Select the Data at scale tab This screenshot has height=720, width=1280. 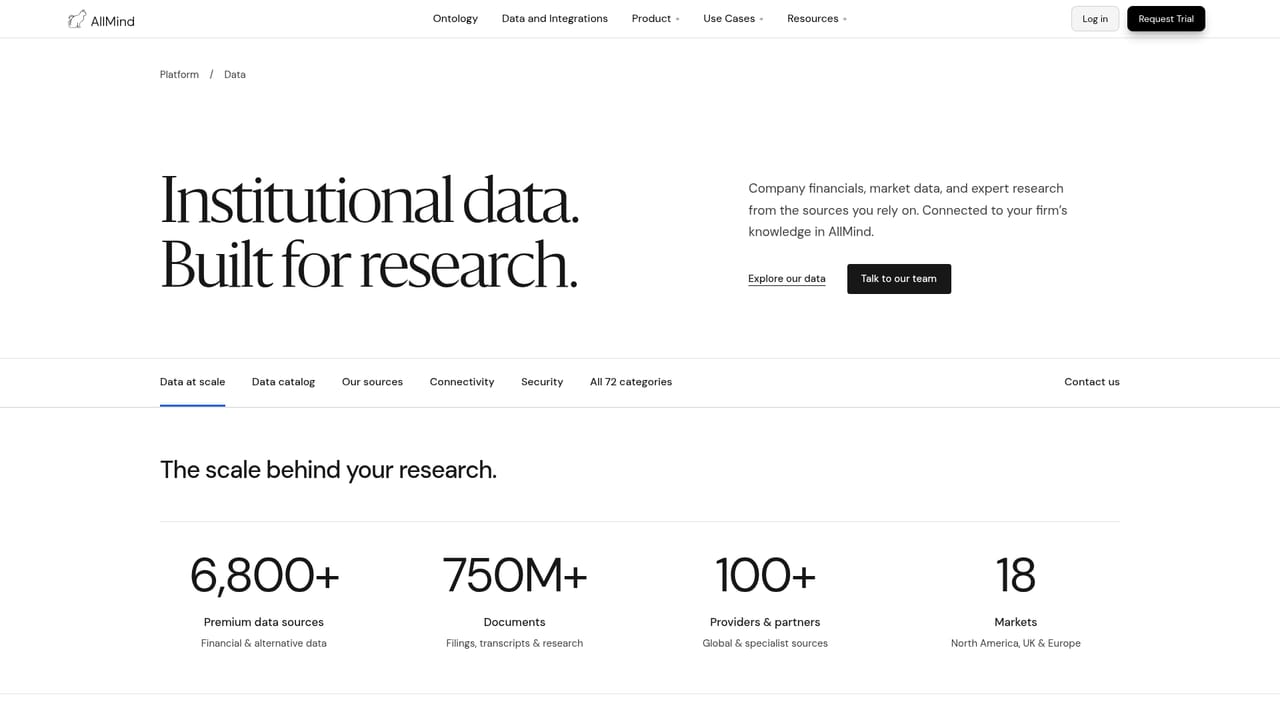tap(192, 382)
